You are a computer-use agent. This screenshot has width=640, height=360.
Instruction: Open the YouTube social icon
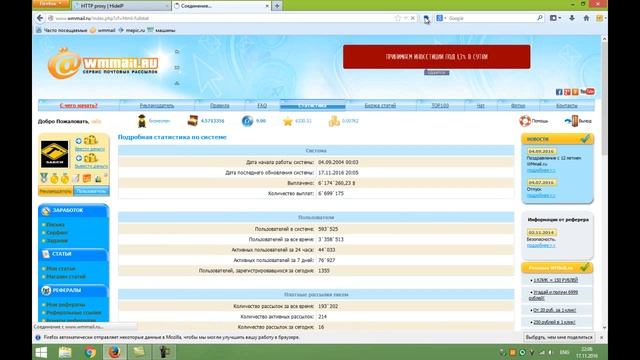click(587, 91)
